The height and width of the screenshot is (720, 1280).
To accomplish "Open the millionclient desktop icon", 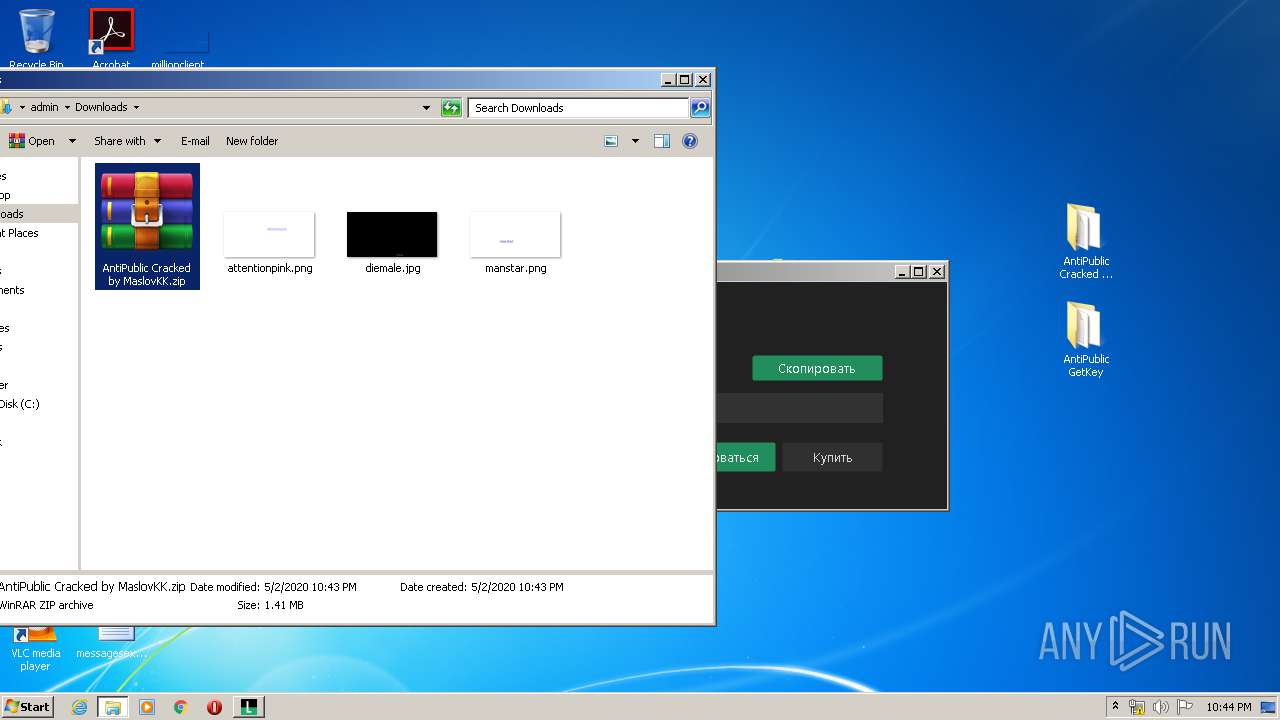I will pyautogui.click(x=178, y=48).
